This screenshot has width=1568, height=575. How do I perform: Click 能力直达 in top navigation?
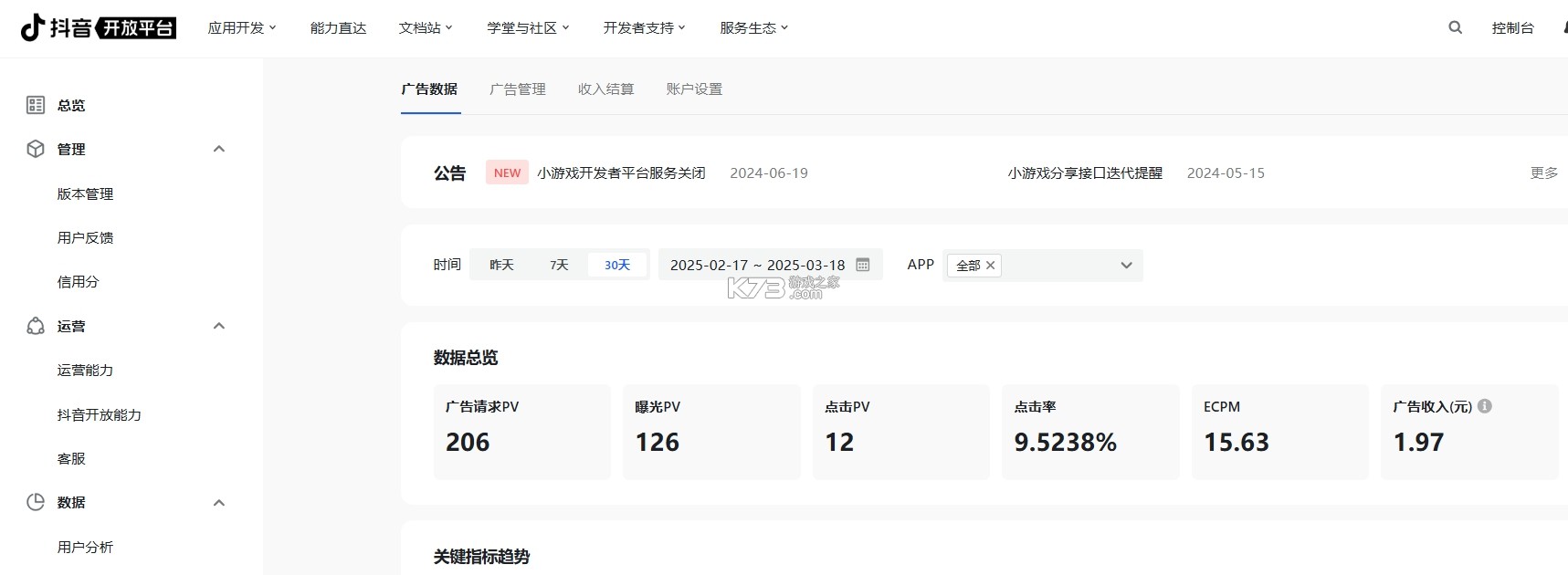click(338, 28)
